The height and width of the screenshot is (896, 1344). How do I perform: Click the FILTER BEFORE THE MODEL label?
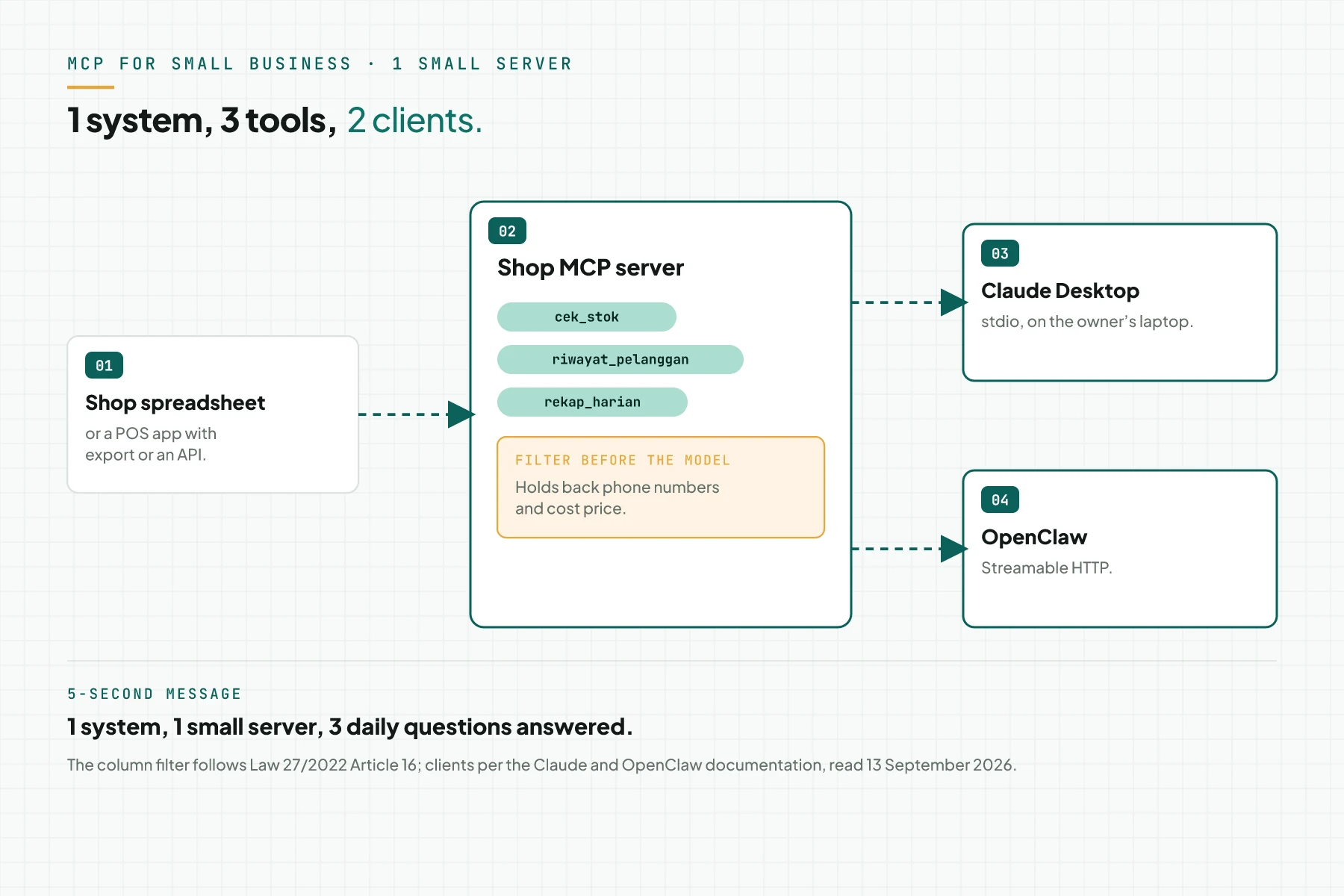pyautogui.click(x=623, y=460)
